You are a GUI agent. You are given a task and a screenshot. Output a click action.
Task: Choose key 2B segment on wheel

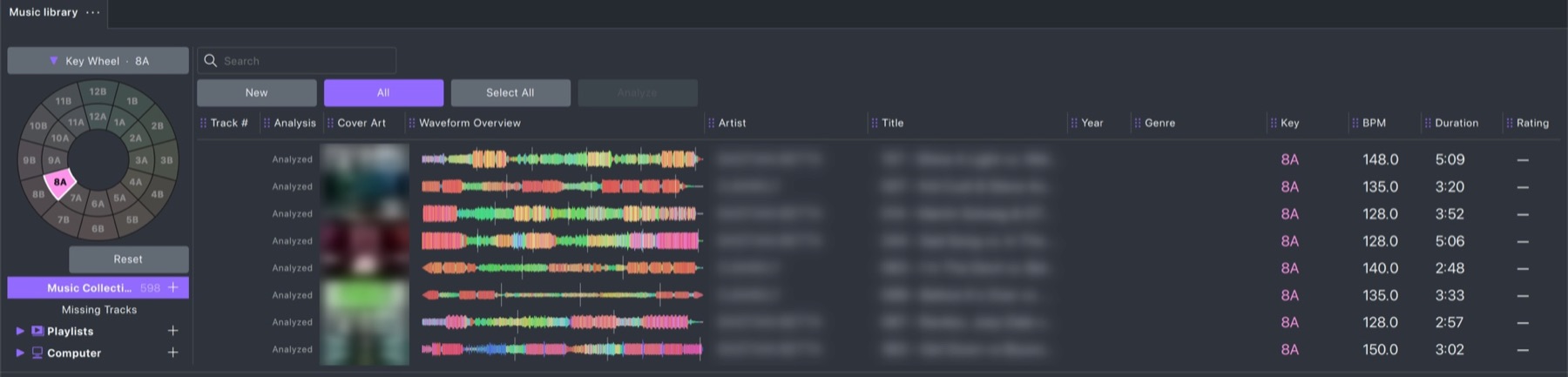[158, 126]
